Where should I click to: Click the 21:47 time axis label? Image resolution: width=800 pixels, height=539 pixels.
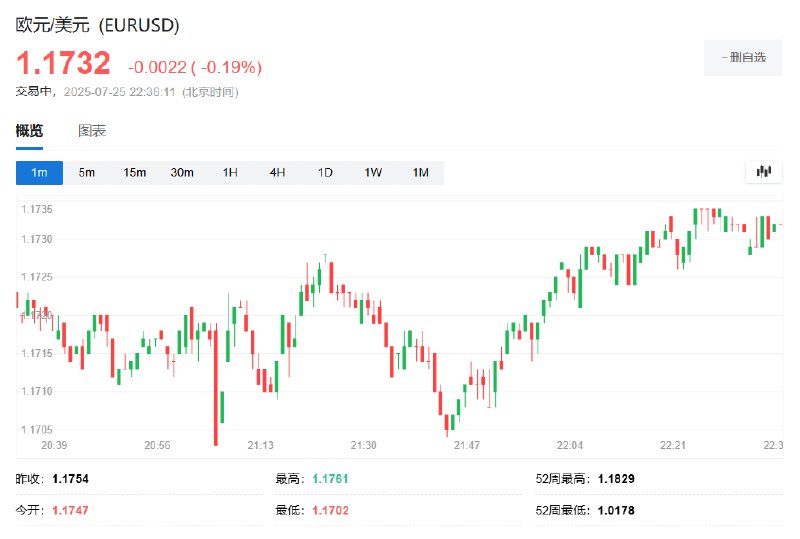(467, 445)
